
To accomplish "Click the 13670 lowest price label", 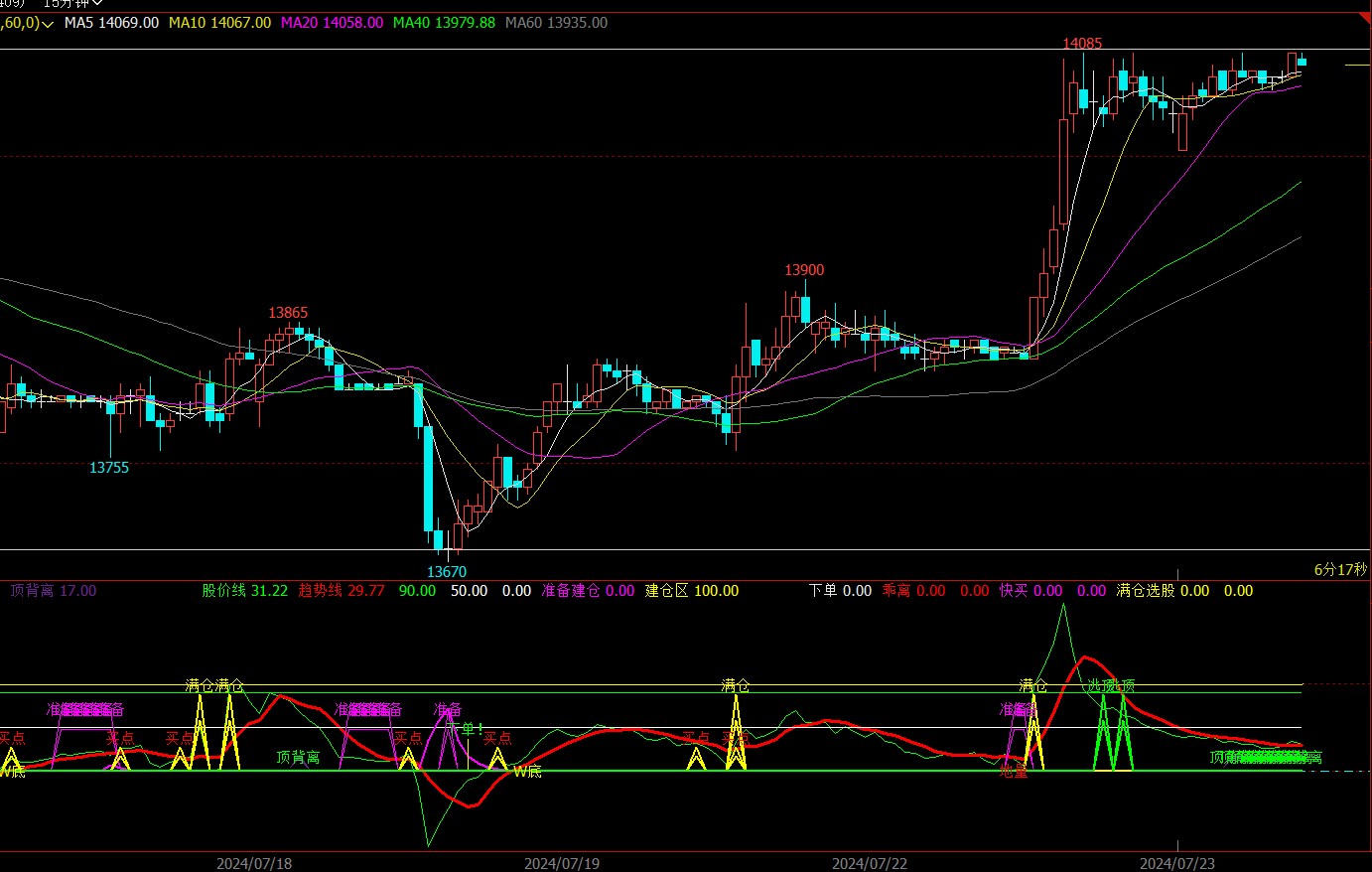I will tap(447, 572).
